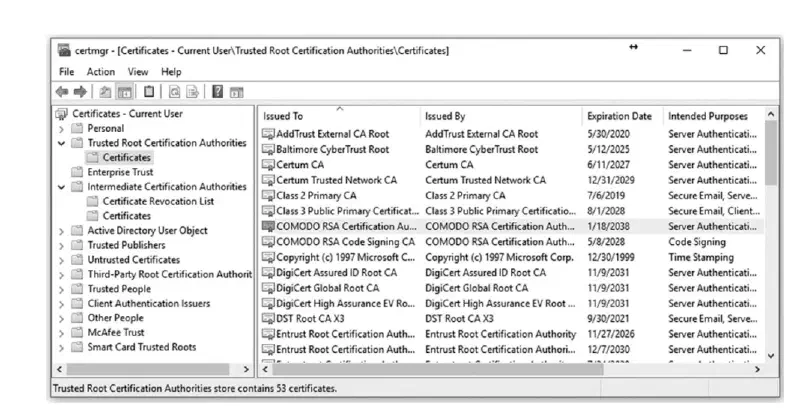800x412 pixels.
Task: Click the Certum CA certificate icon
Action: click(x=268, y=165)
